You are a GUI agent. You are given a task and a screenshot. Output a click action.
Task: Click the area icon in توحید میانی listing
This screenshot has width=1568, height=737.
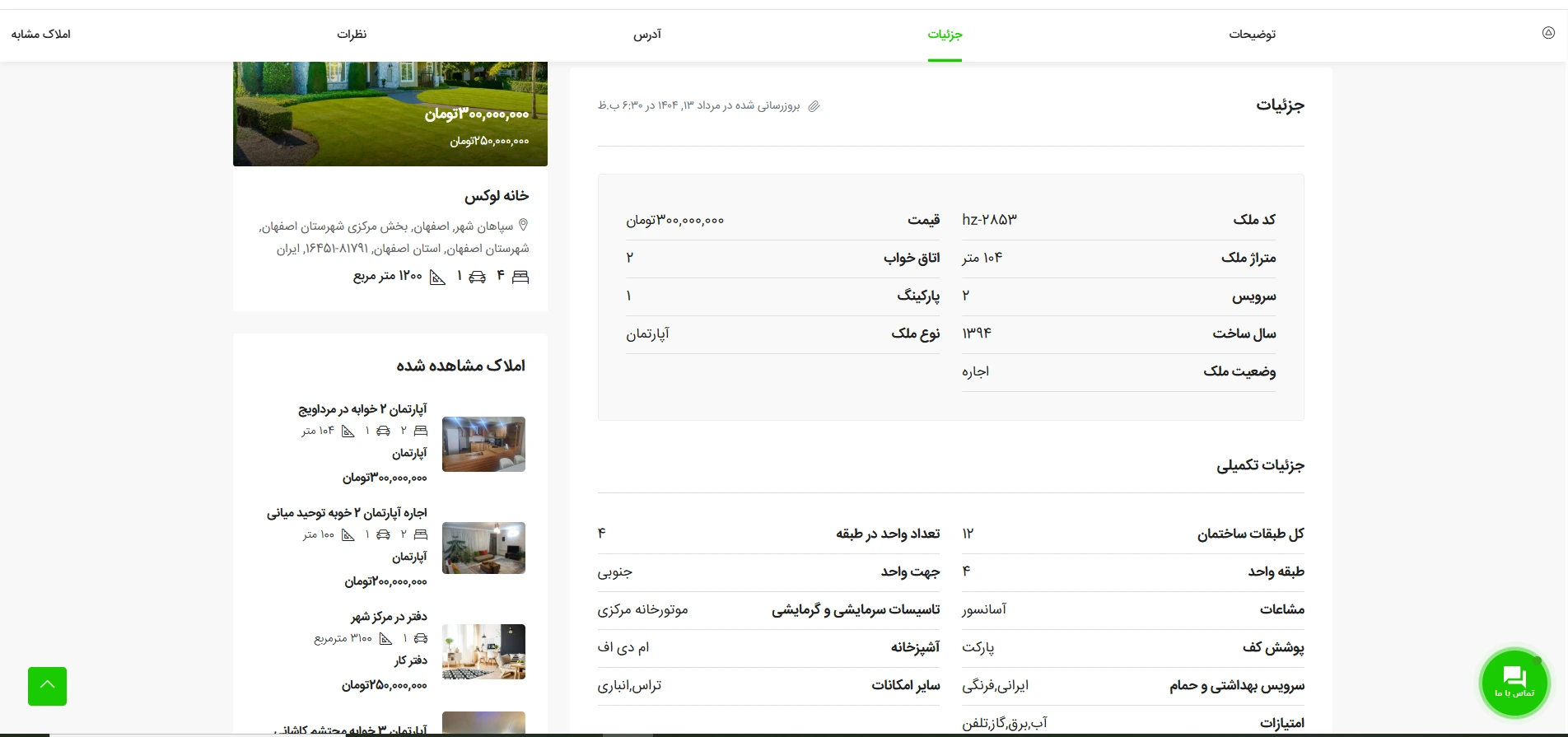(348, 534)
